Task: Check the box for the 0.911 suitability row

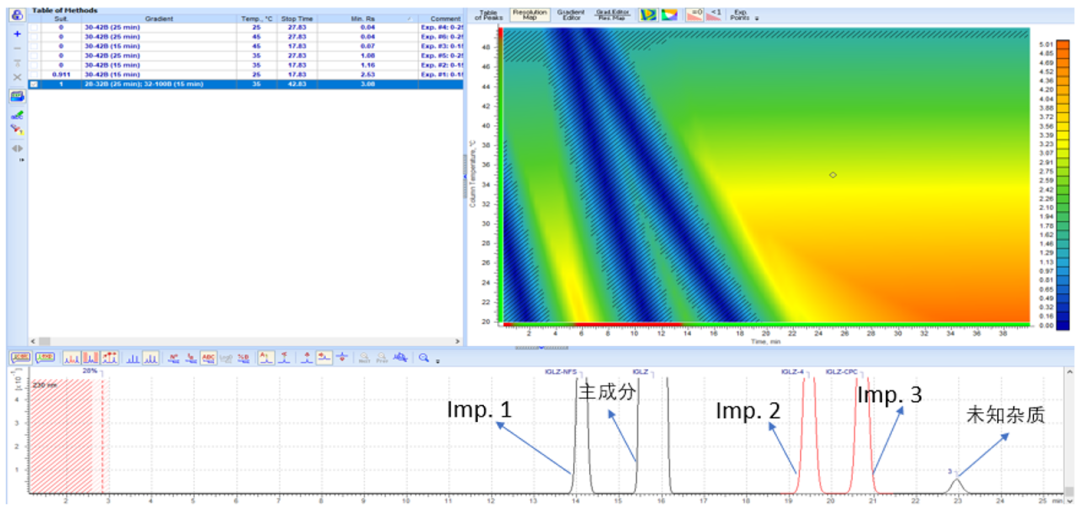Action: 33,74
